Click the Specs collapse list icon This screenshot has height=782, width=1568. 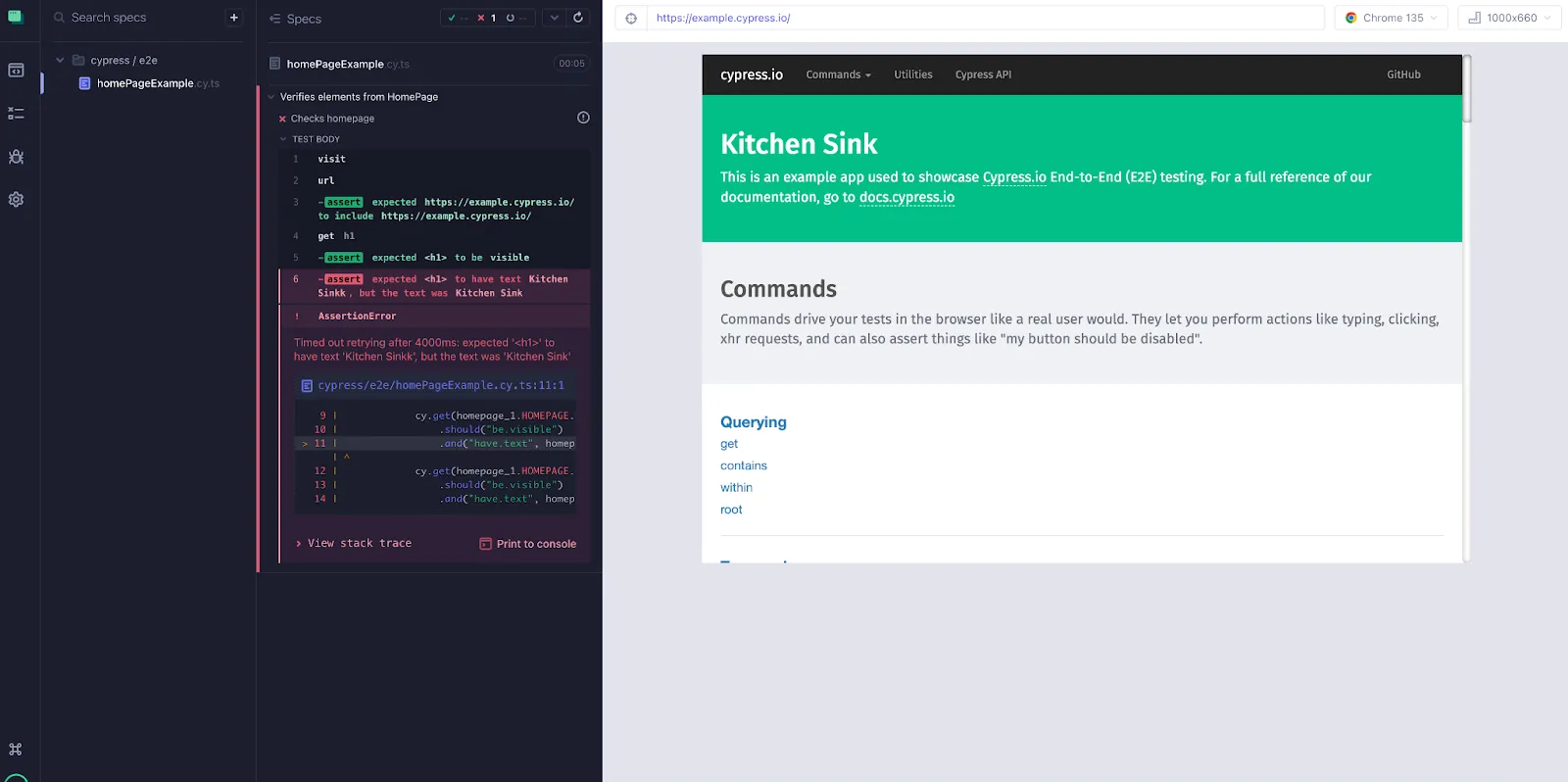[x=274, y=19]
